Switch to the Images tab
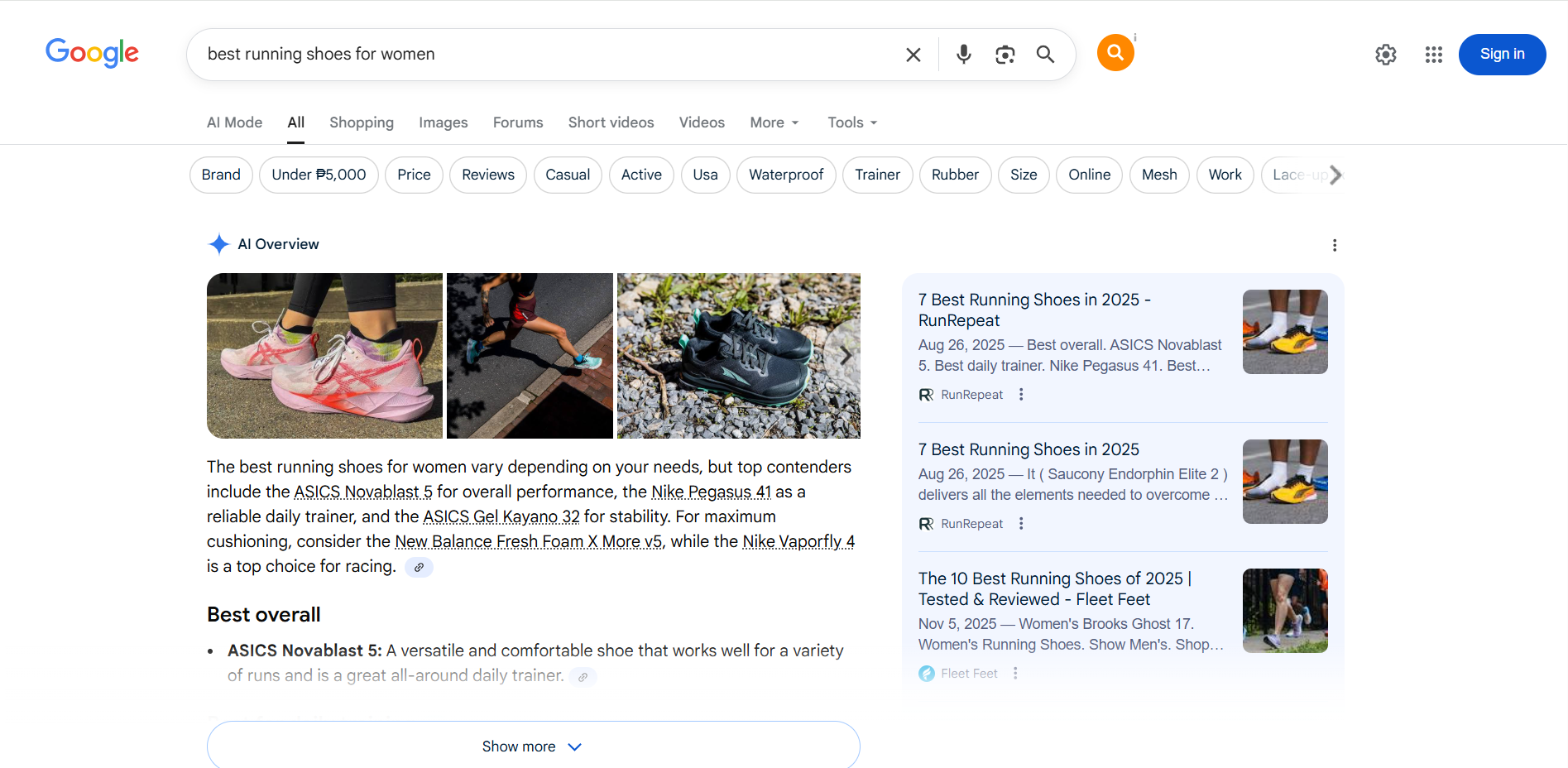This screenshot has height=768, width=1568. pyautogui.click(x=443, y=122)
